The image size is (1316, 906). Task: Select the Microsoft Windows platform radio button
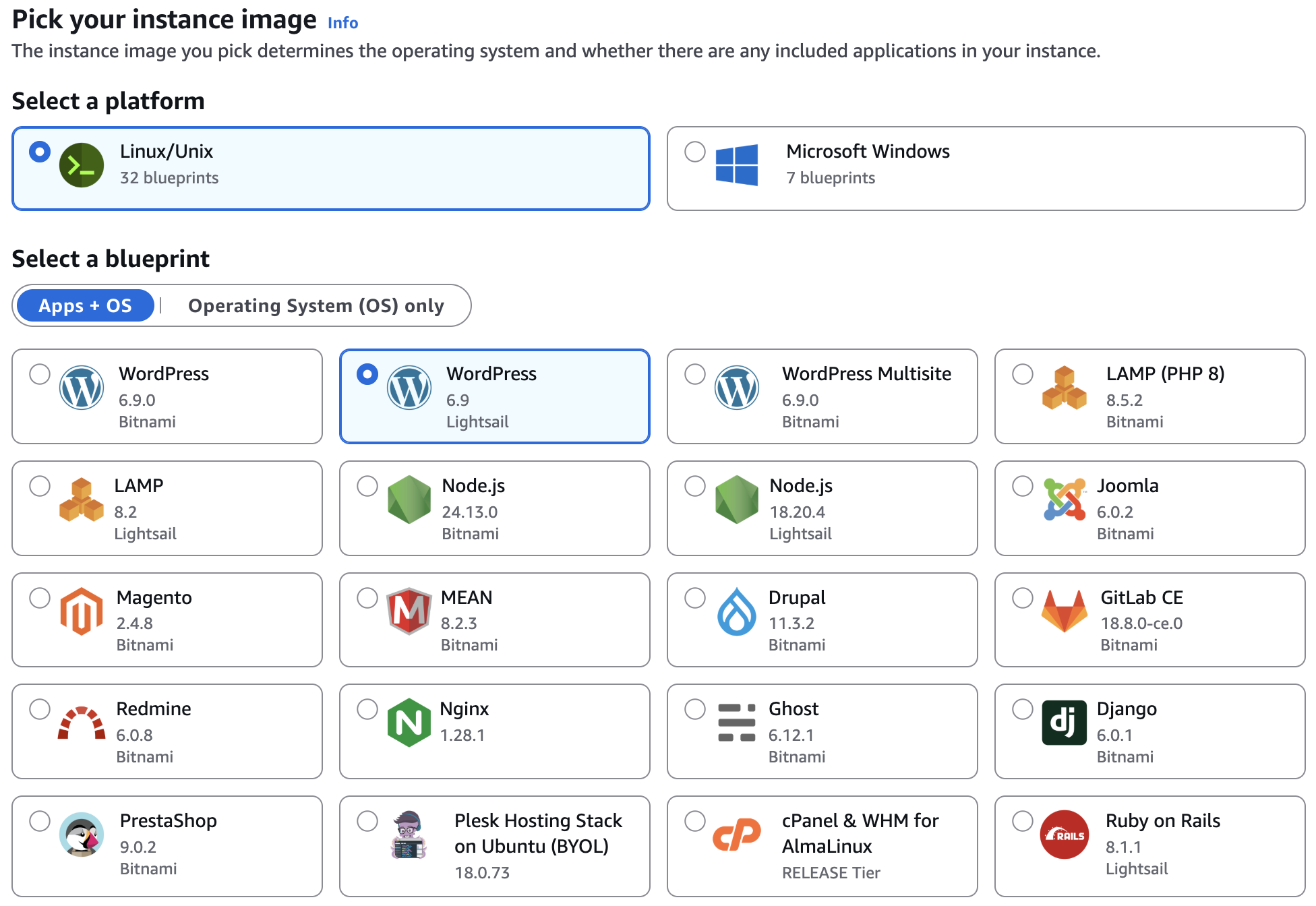click(x=694, y=152)
